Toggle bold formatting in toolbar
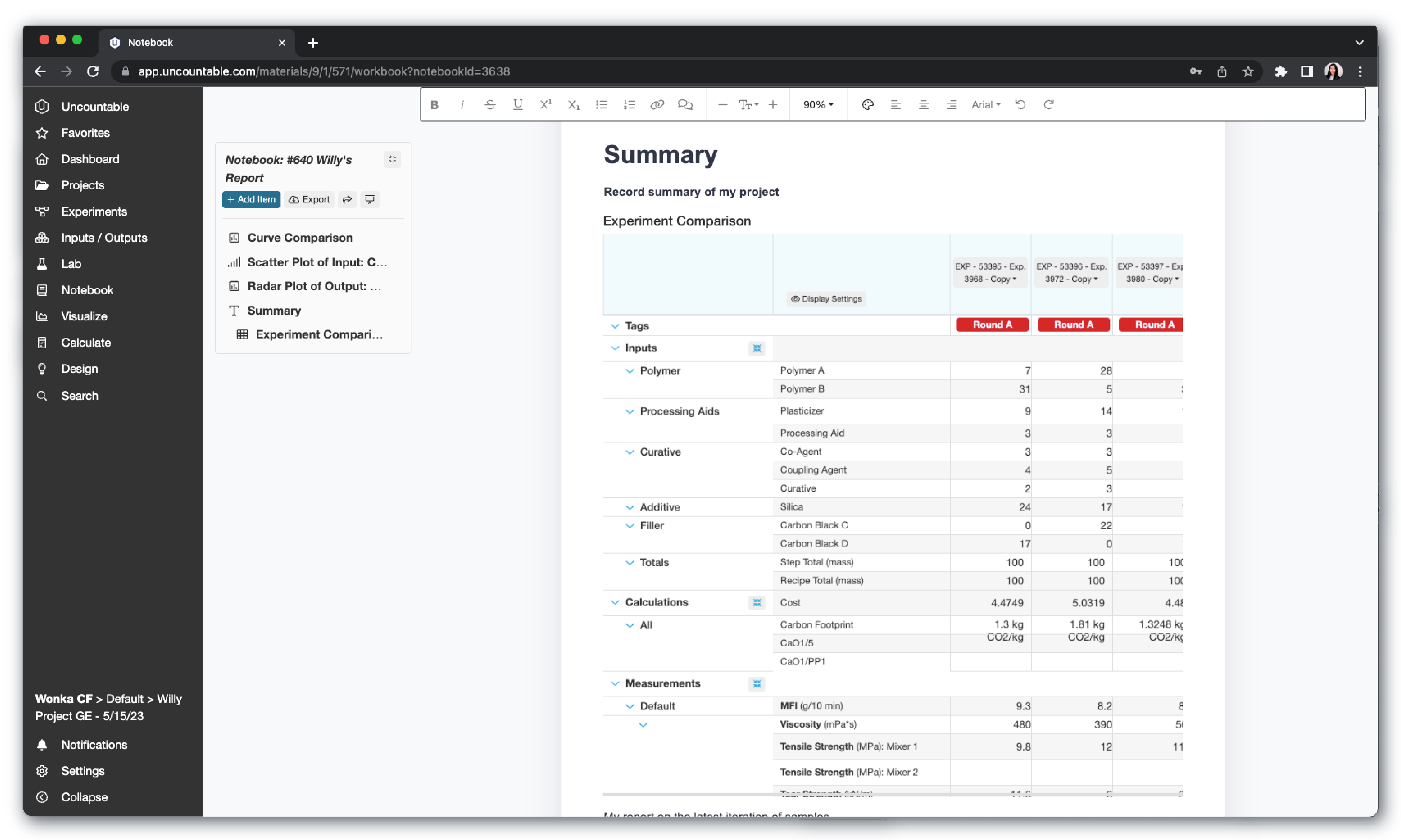The image size is (1401, 840). click(434, 105)
